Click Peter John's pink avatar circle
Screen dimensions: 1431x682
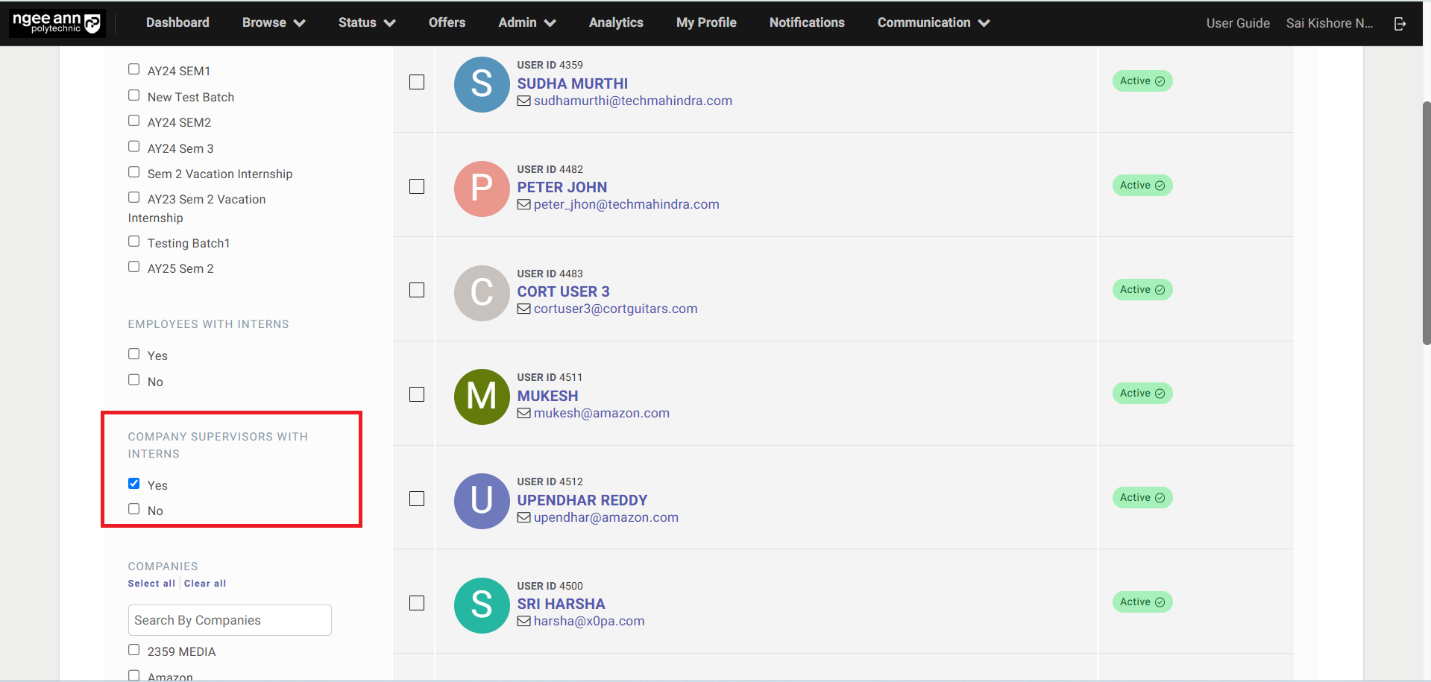point(482,188)
